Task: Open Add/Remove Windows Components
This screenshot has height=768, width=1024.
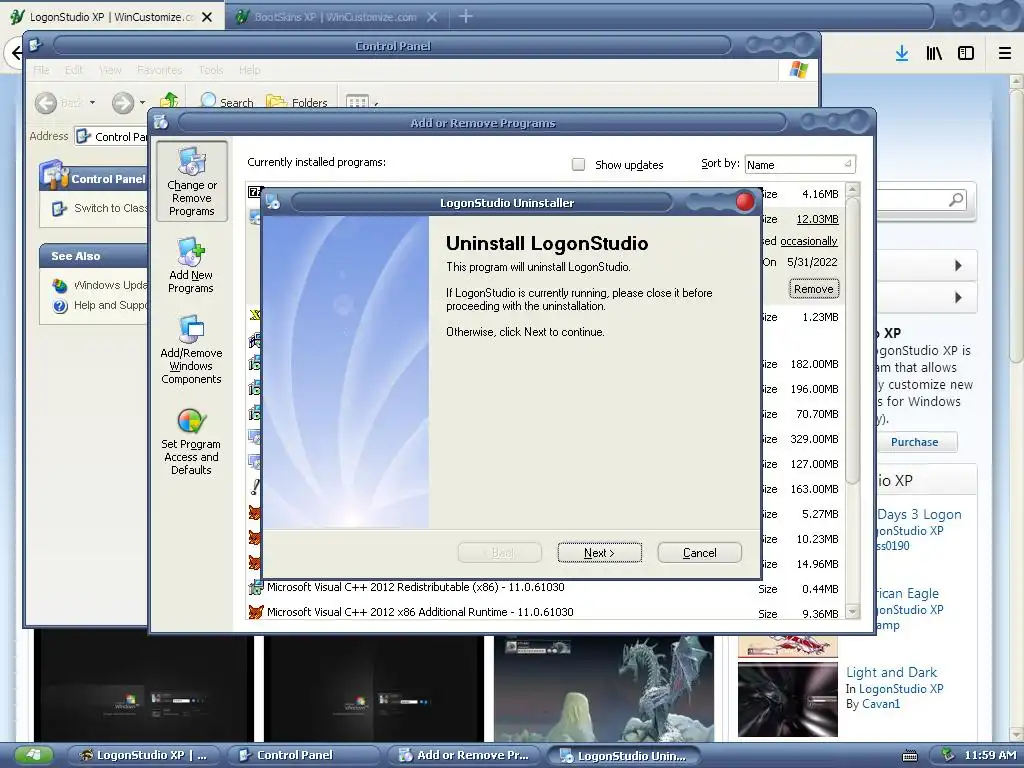Action: pyautogui.click(x=191, y=350)
